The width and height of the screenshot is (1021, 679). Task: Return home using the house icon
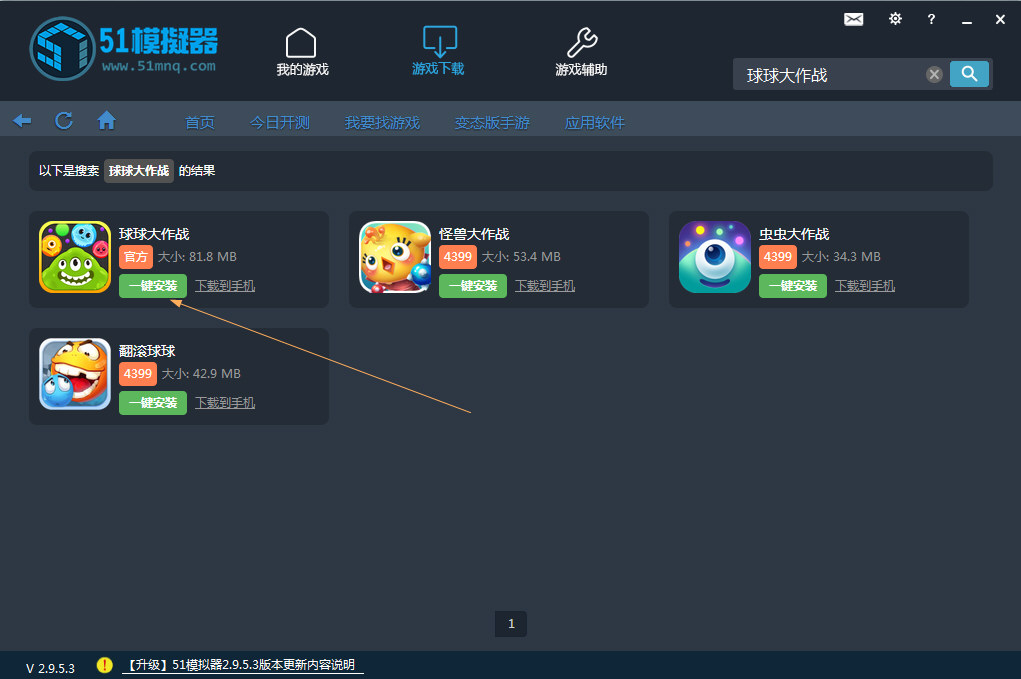click(x=106, y=119)
